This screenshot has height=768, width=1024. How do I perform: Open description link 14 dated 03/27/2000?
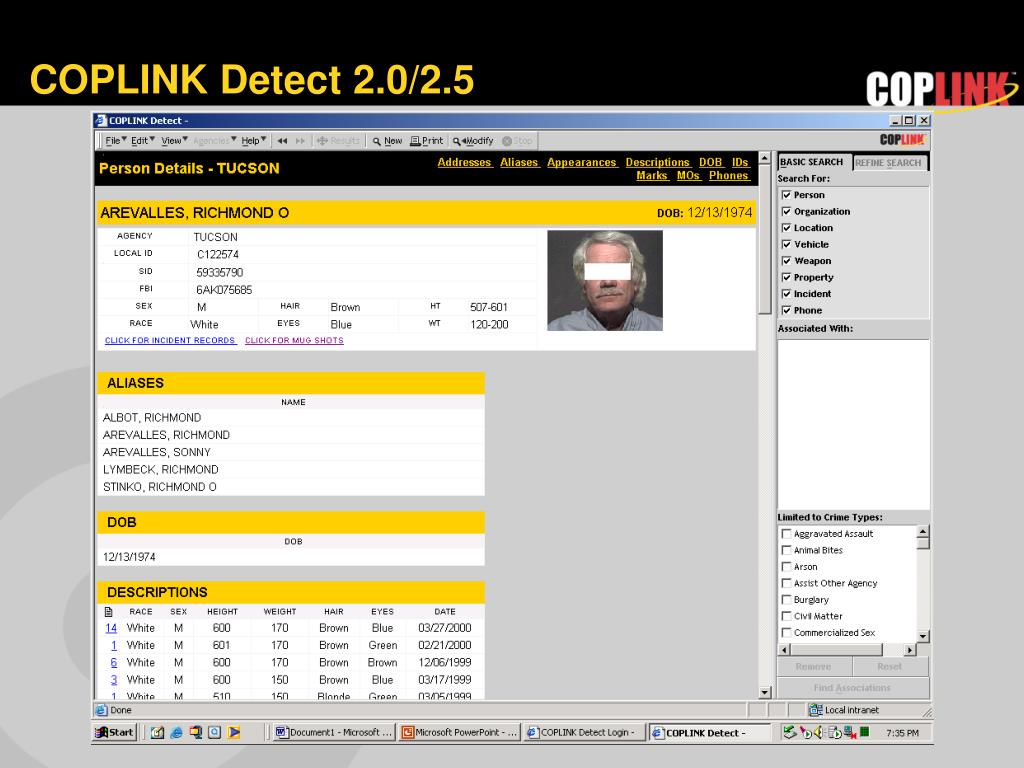[x=111, y=628]
